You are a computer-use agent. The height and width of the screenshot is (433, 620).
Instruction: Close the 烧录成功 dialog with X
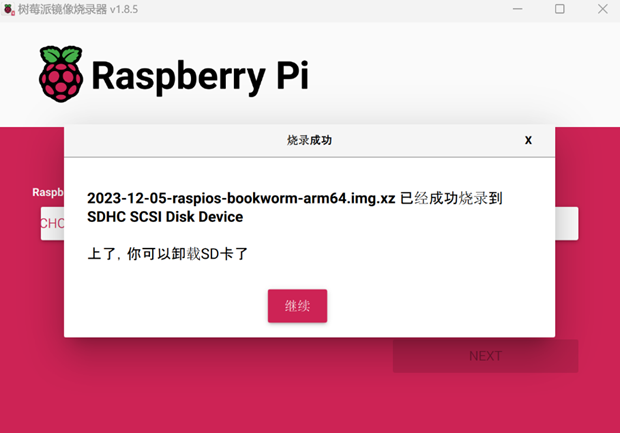pyautogui.click(x=528, y=140)
